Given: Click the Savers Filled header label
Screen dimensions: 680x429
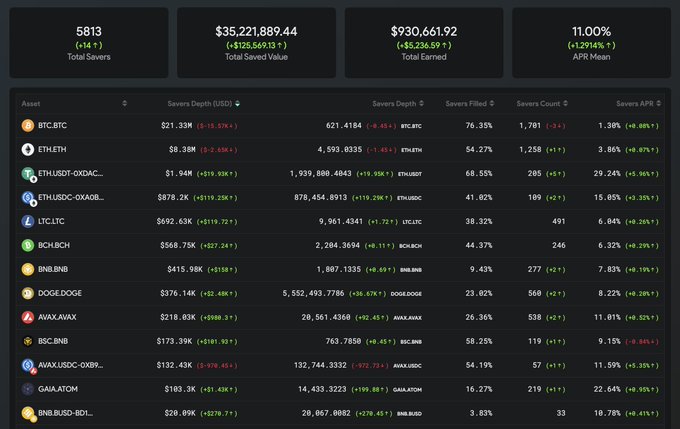Looking at the screenshot, I should 466,104.
